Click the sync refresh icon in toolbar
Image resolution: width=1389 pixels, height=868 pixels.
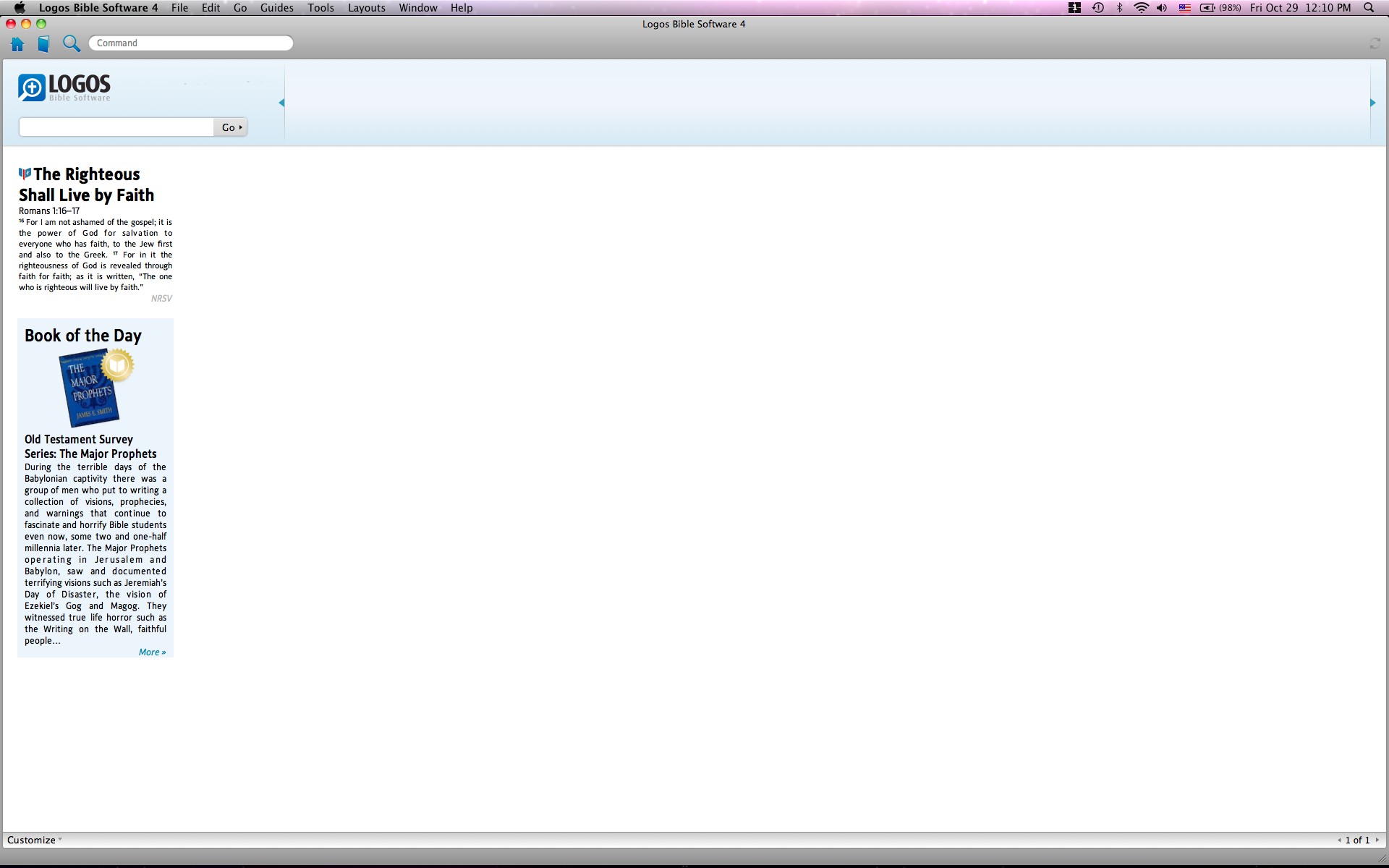tap(1375, 44)
